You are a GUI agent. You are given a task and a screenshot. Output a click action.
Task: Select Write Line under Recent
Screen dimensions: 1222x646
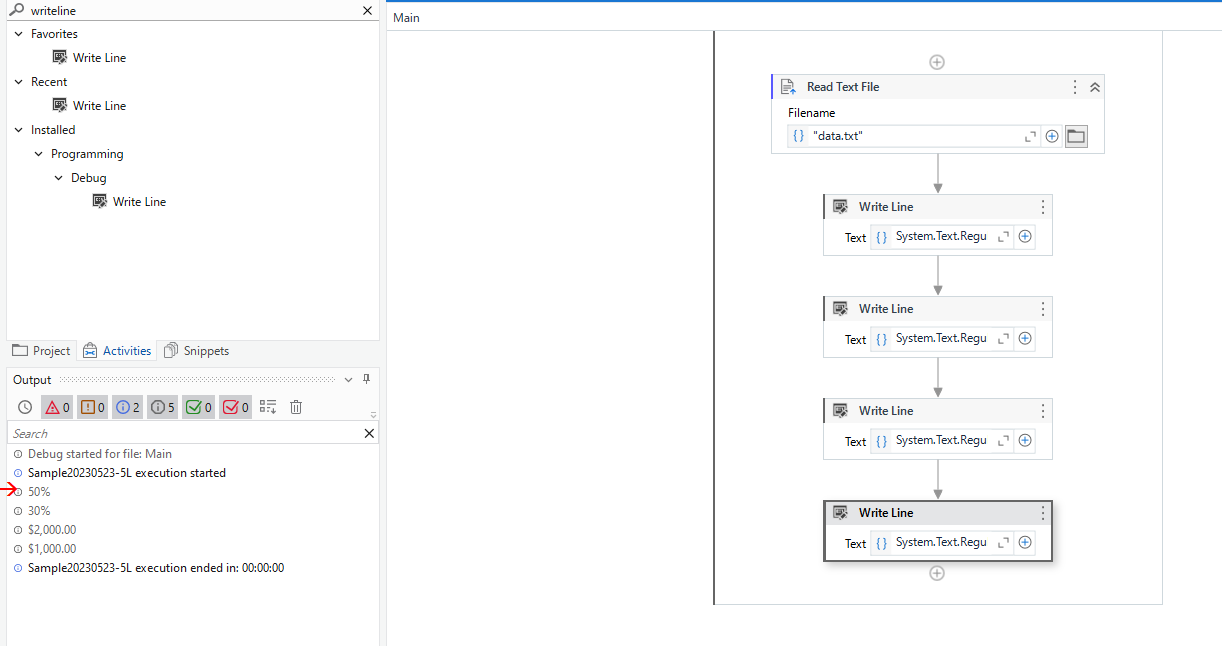pyautogui.click(x=99, y=105)
